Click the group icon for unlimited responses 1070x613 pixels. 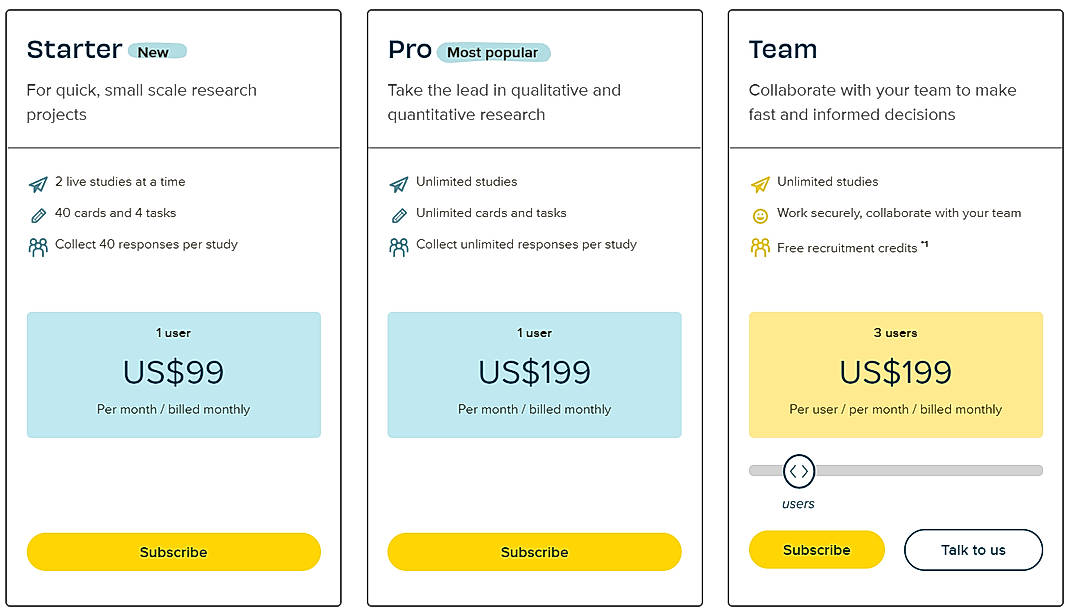coord(400,244)
